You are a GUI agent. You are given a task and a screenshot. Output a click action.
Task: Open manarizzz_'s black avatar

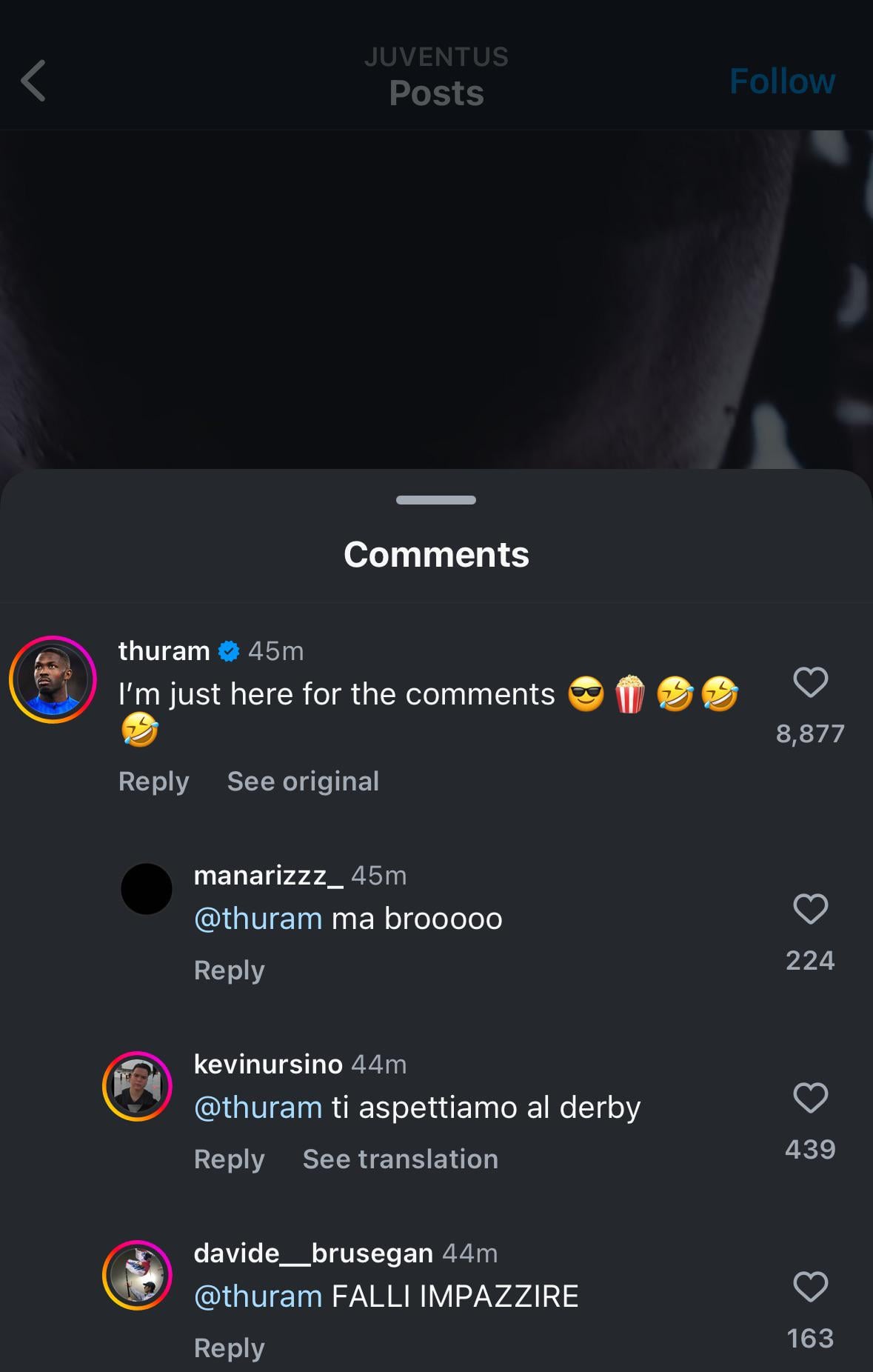pos(146,889)
